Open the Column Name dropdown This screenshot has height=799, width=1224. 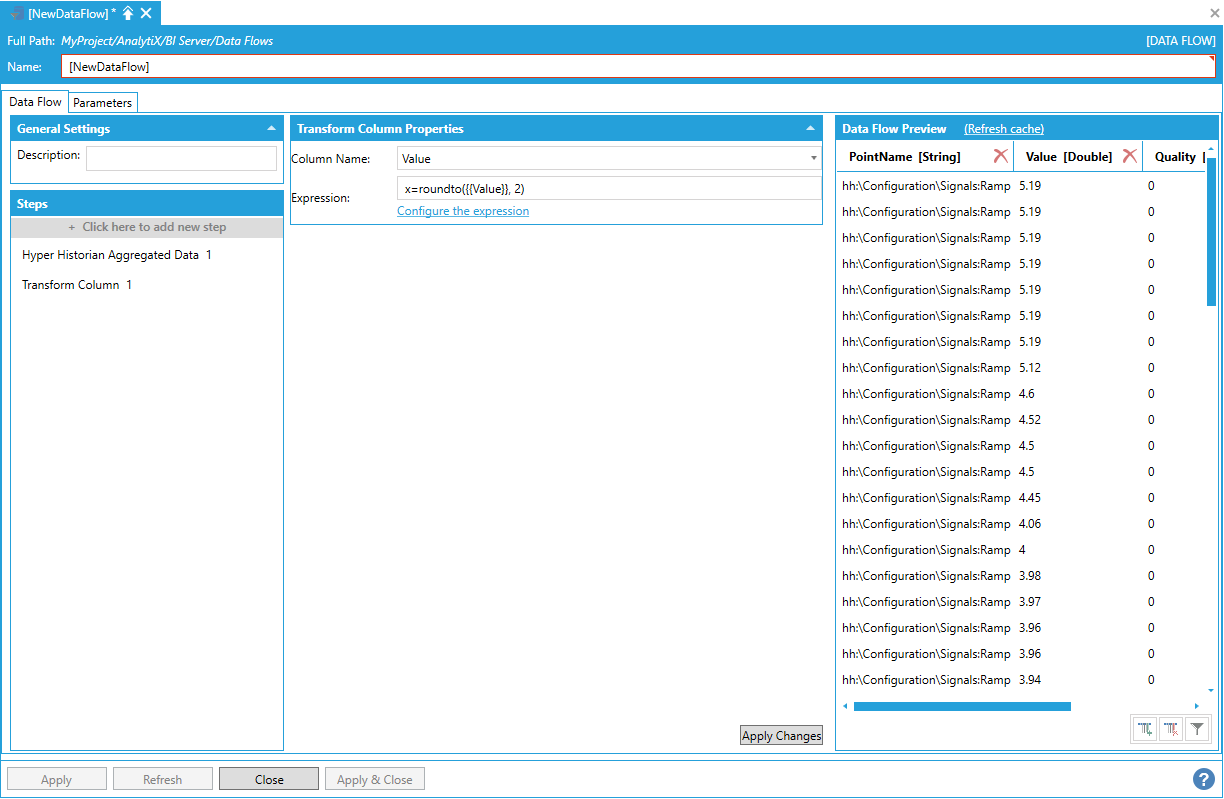pyautogui.click(x=813, y=158)
